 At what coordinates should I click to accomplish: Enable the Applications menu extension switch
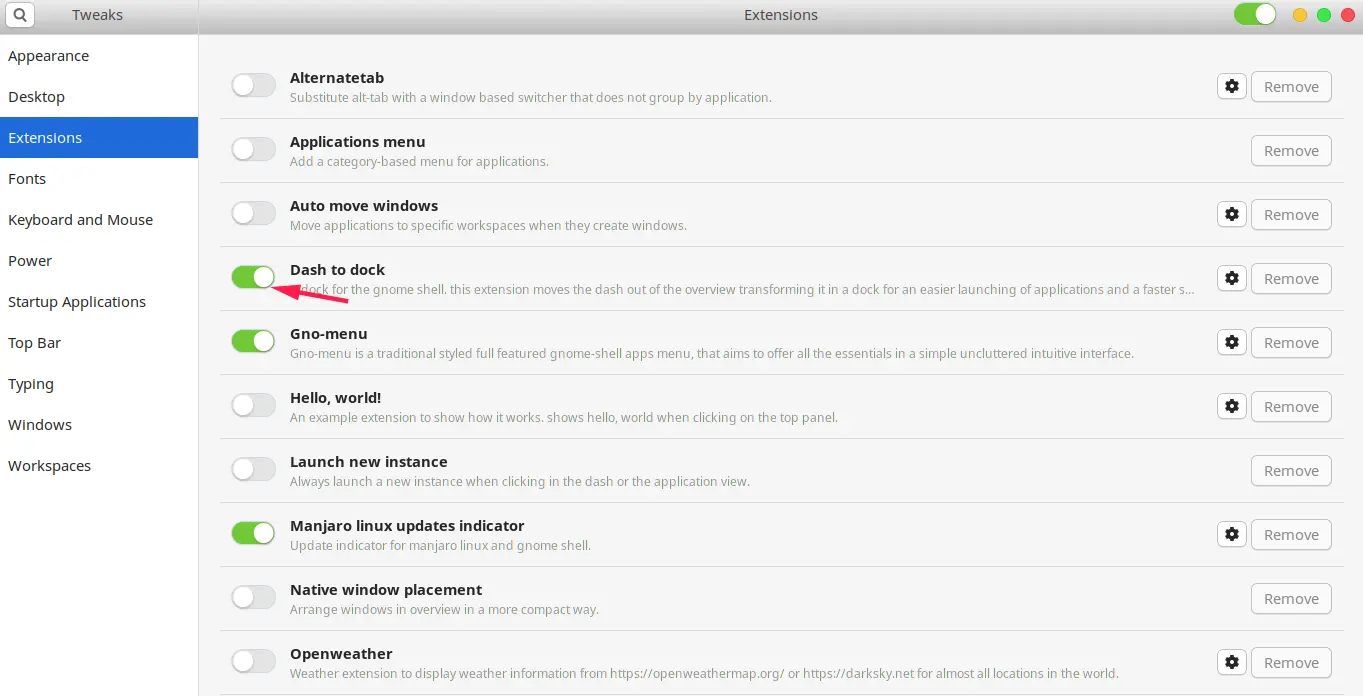click(x=253, y=150)
